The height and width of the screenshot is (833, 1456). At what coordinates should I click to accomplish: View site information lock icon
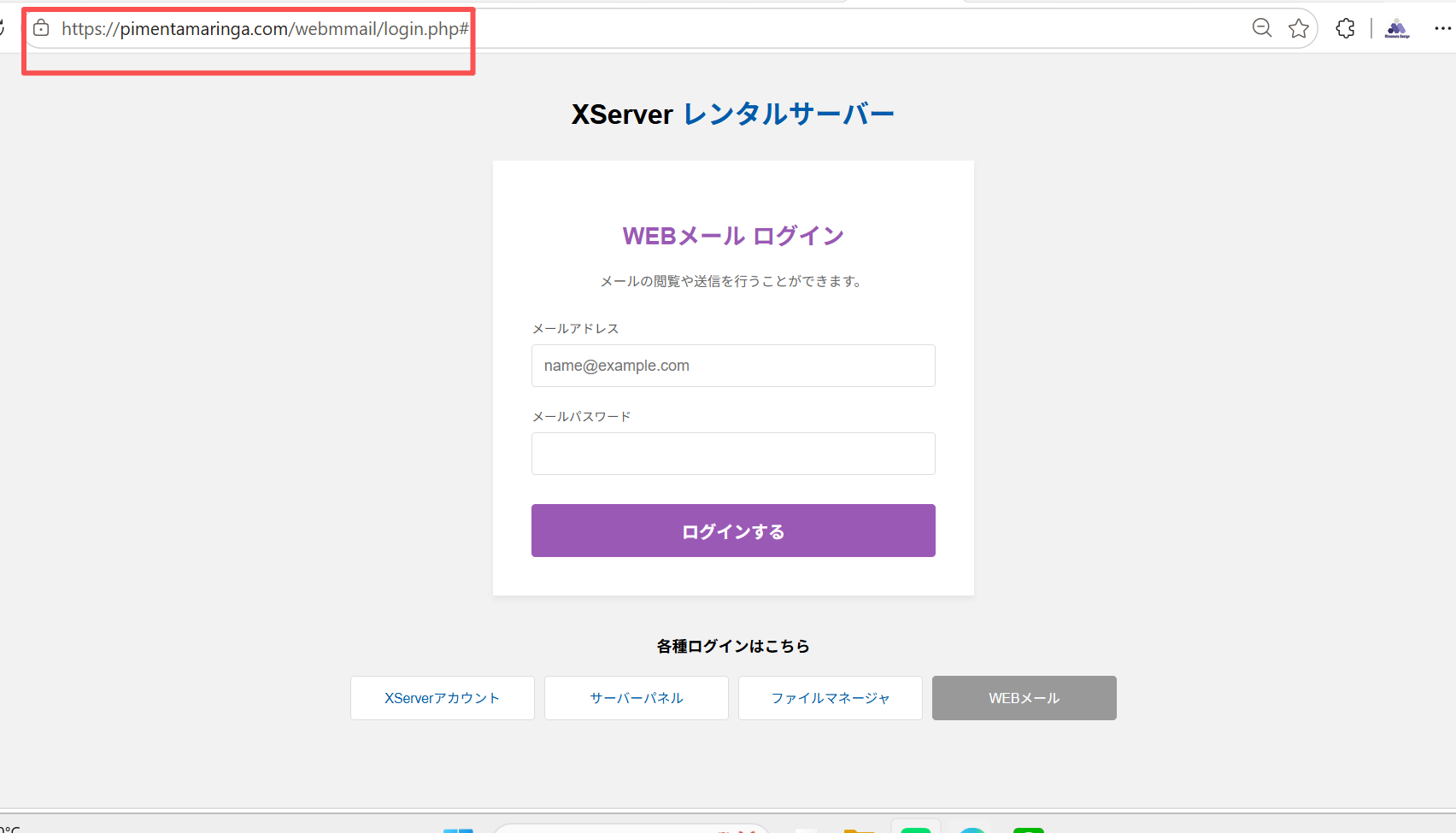click(x=41, y=29)
